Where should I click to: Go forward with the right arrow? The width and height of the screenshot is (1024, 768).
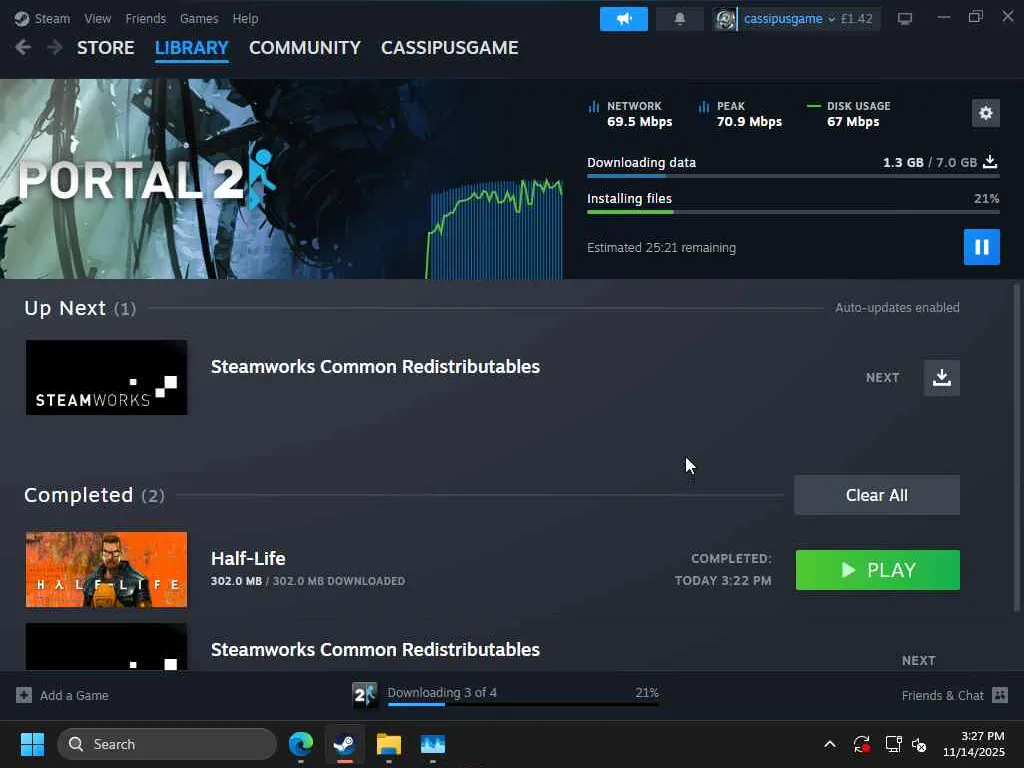[55, 47]
